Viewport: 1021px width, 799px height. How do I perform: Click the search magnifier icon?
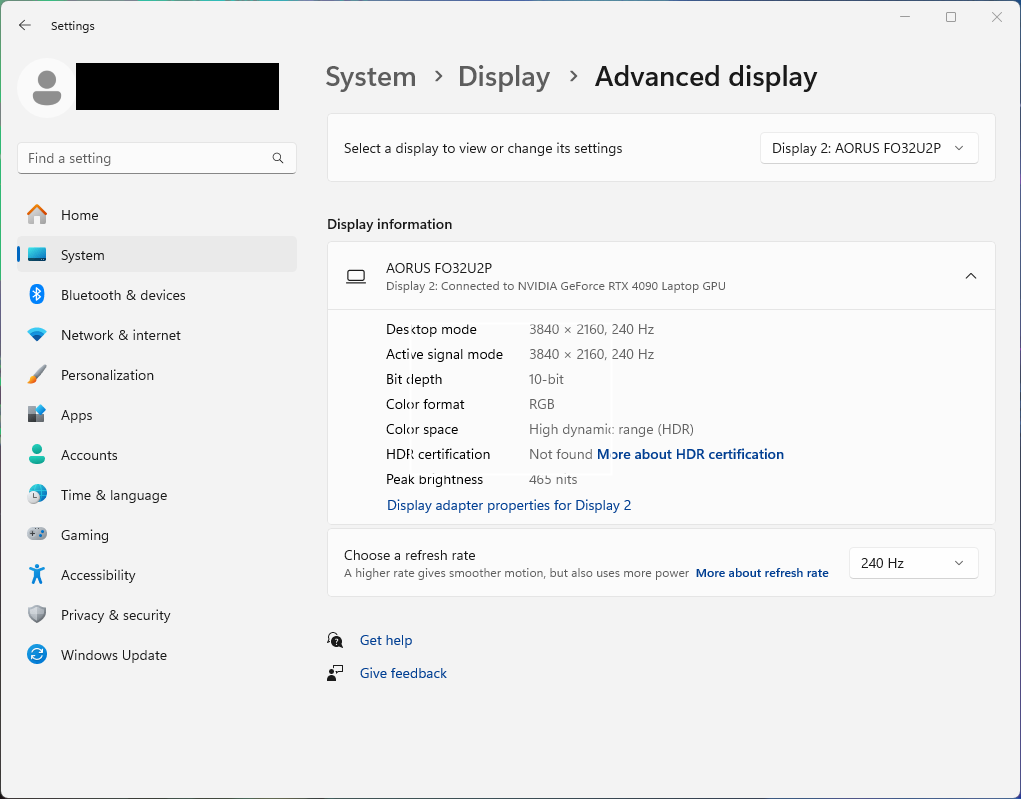pyautogui.click(x=278, y=158)
